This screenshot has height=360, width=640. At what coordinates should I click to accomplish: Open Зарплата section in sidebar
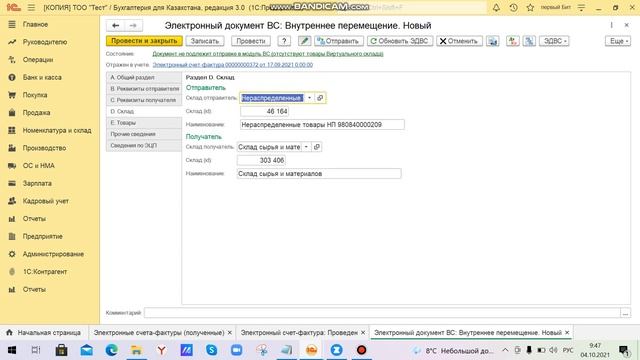37,183
